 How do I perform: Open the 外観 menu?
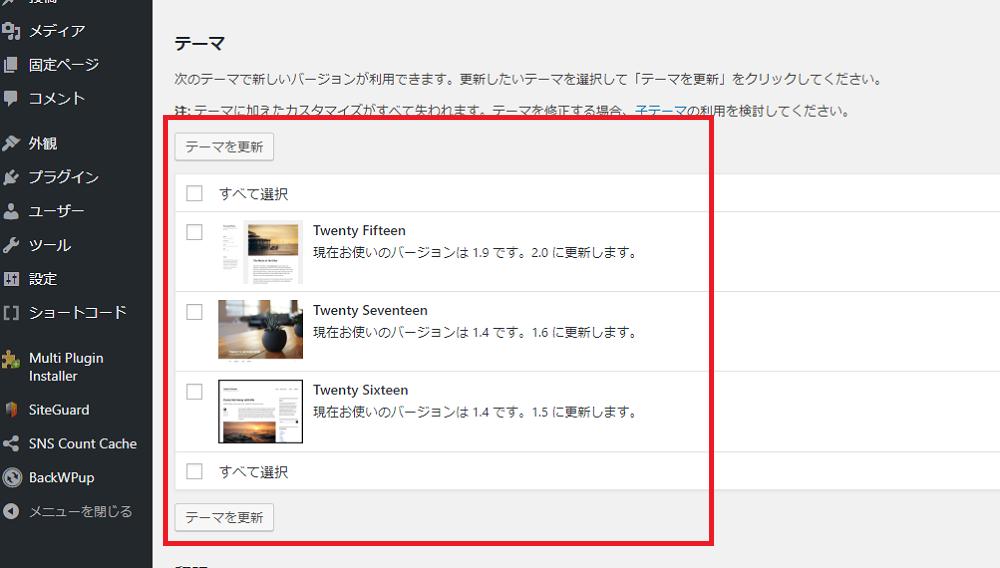pos(43,143)
